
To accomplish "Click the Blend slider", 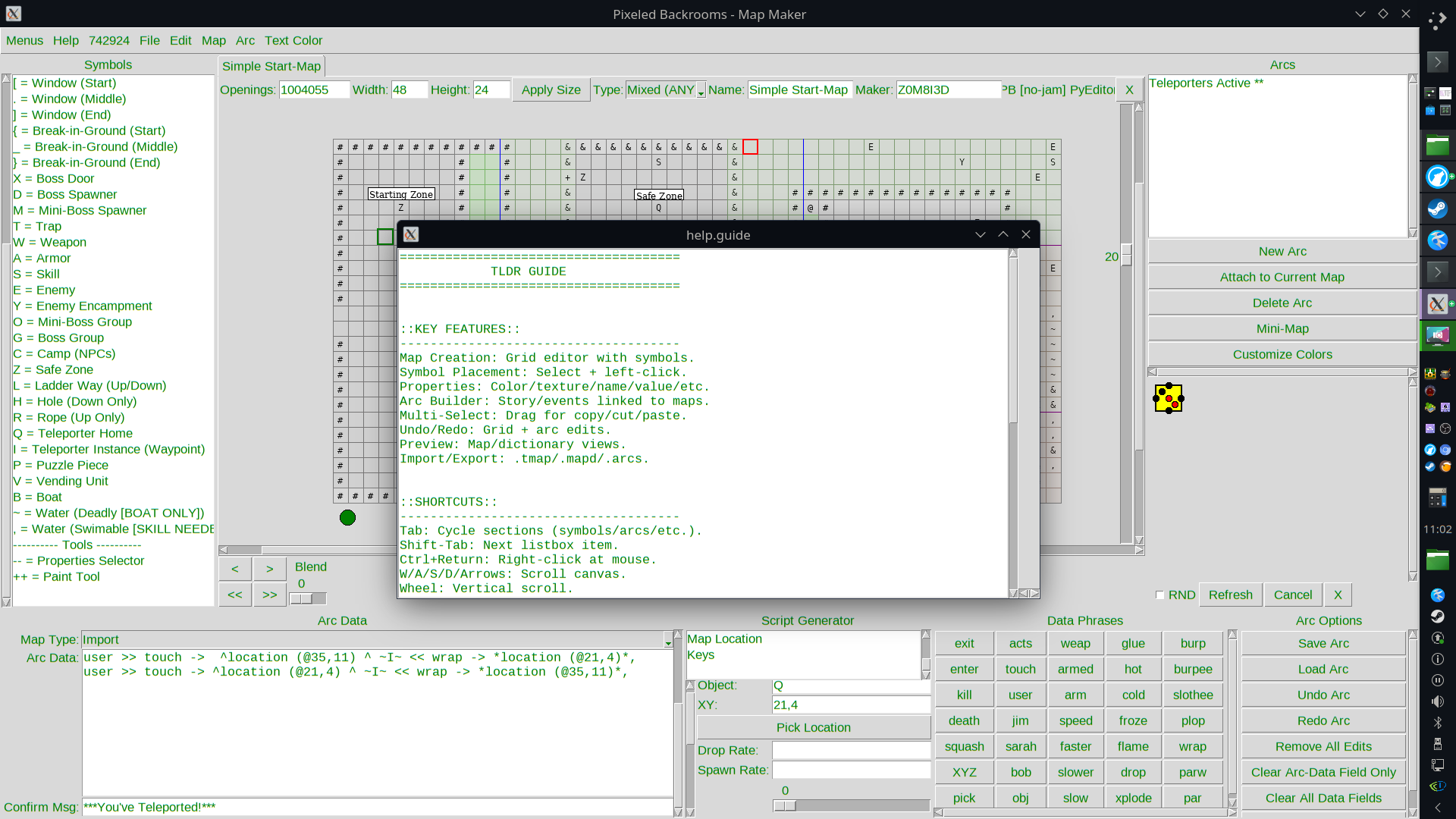I will pyautogui.click(x=307, y=599).
